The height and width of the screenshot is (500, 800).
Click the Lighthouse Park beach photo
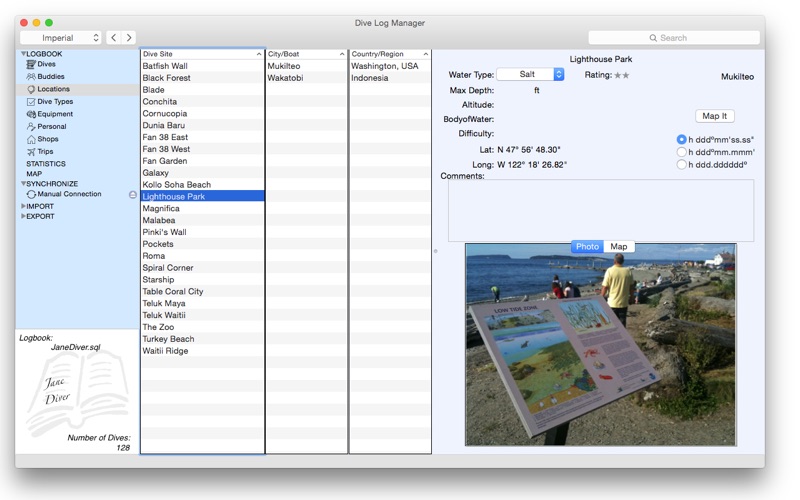click(x=601, y=344)
